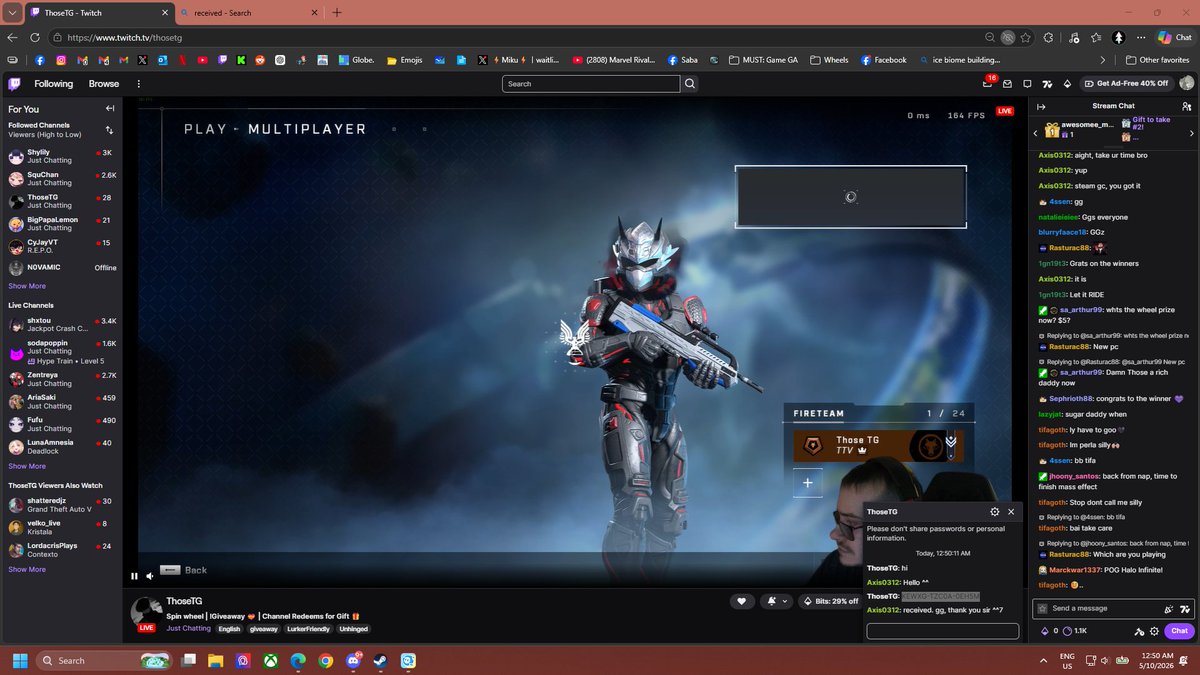Click the Windows Start button
This screenshot has width=1200, height=675.
tap(20, 661)
